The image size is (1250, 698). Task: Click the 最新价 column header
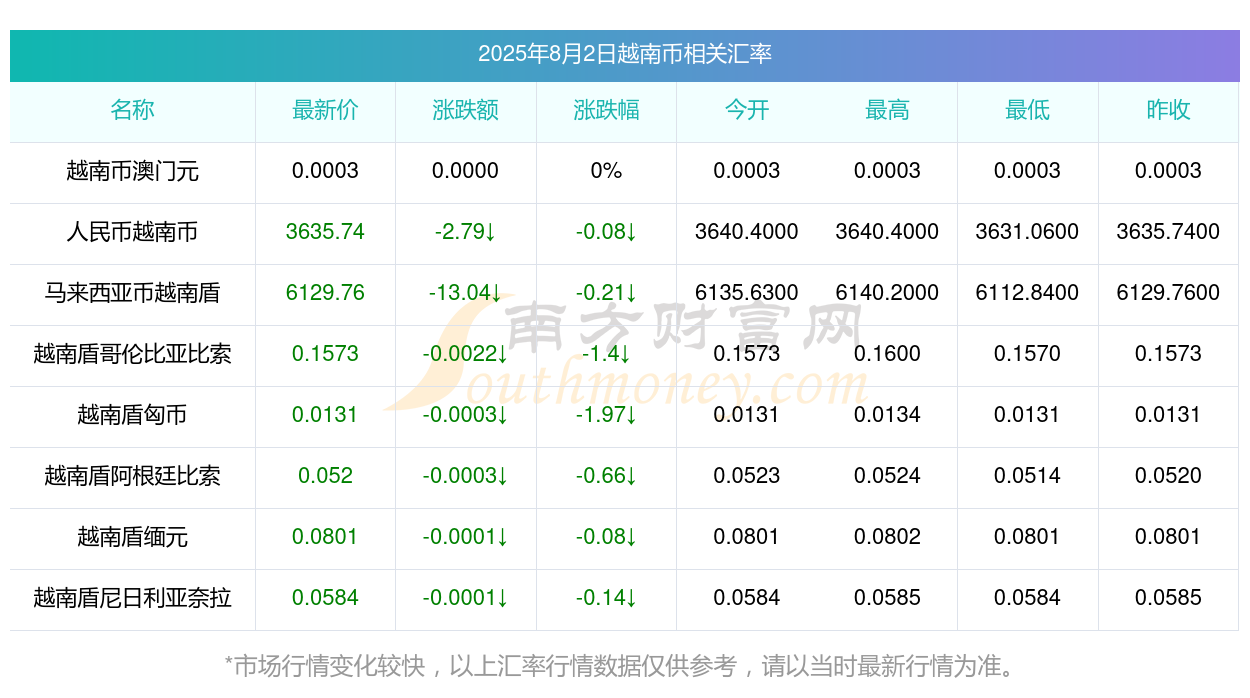(x=325, y=110)
